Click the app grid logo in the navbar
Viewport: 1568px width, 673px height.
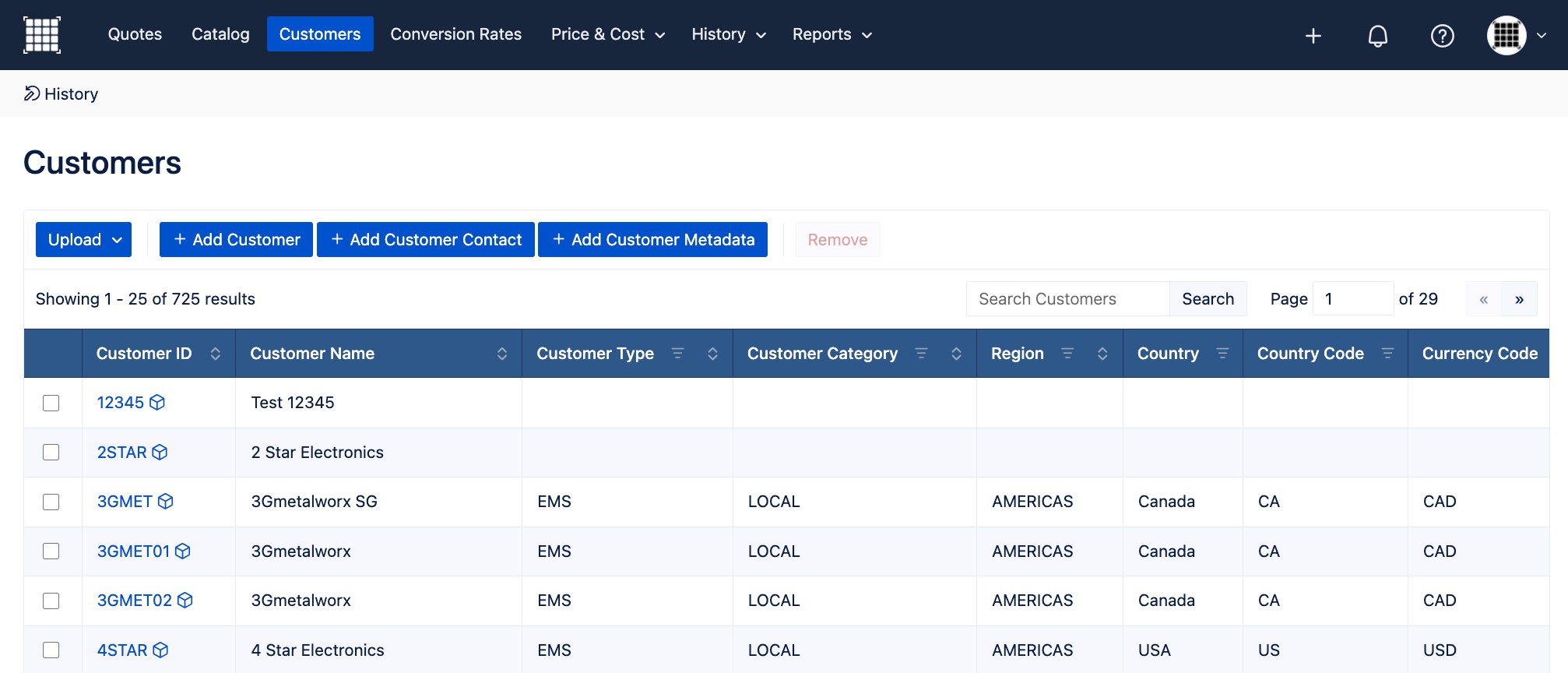(x=42, y=35)
